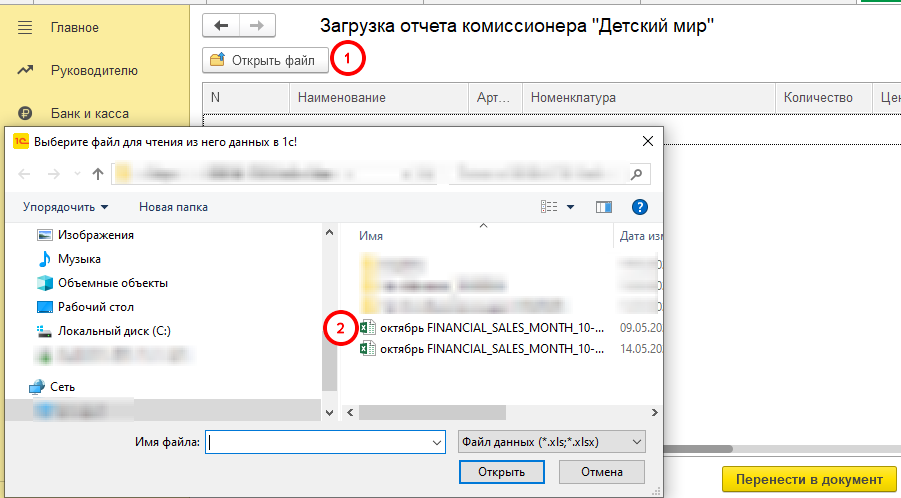Click the navigation tree scrollbar down arrow
901x498 pixels.
coord(329,412)
